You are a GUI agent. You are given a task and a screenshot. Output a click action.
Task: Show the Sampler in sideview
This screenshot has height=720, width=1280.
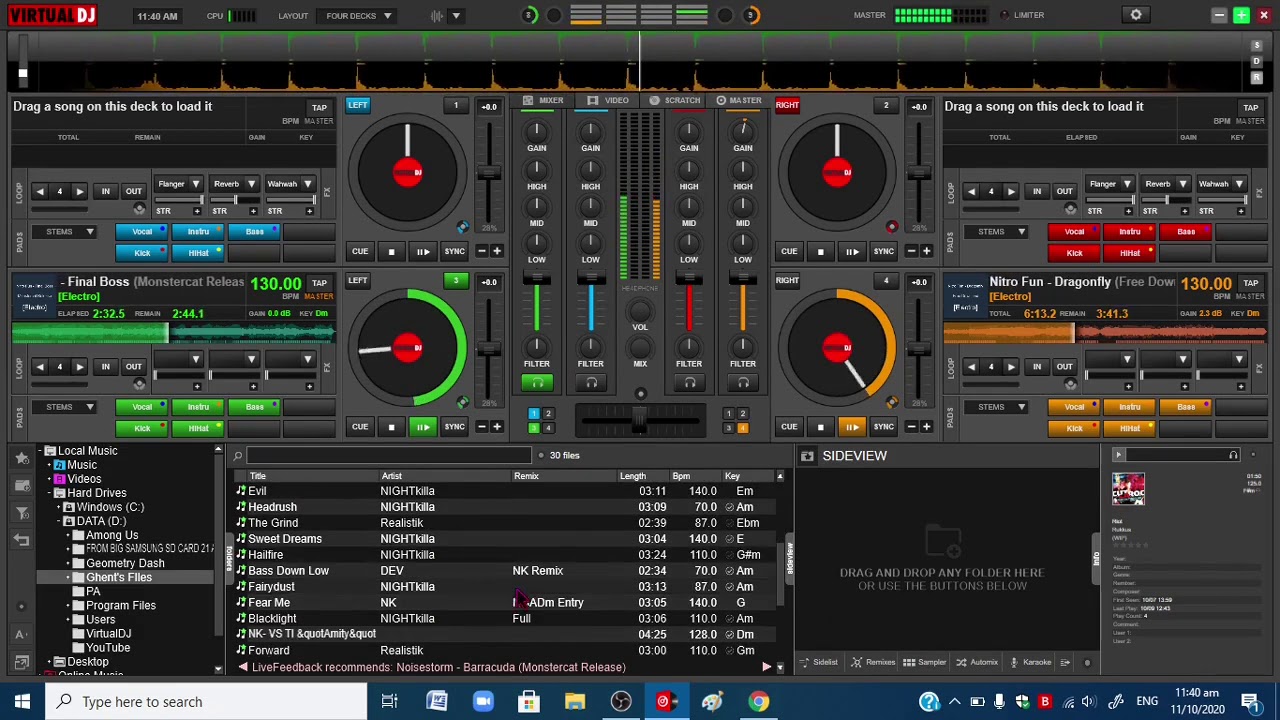pyautogui.click(x=924, y=662)
